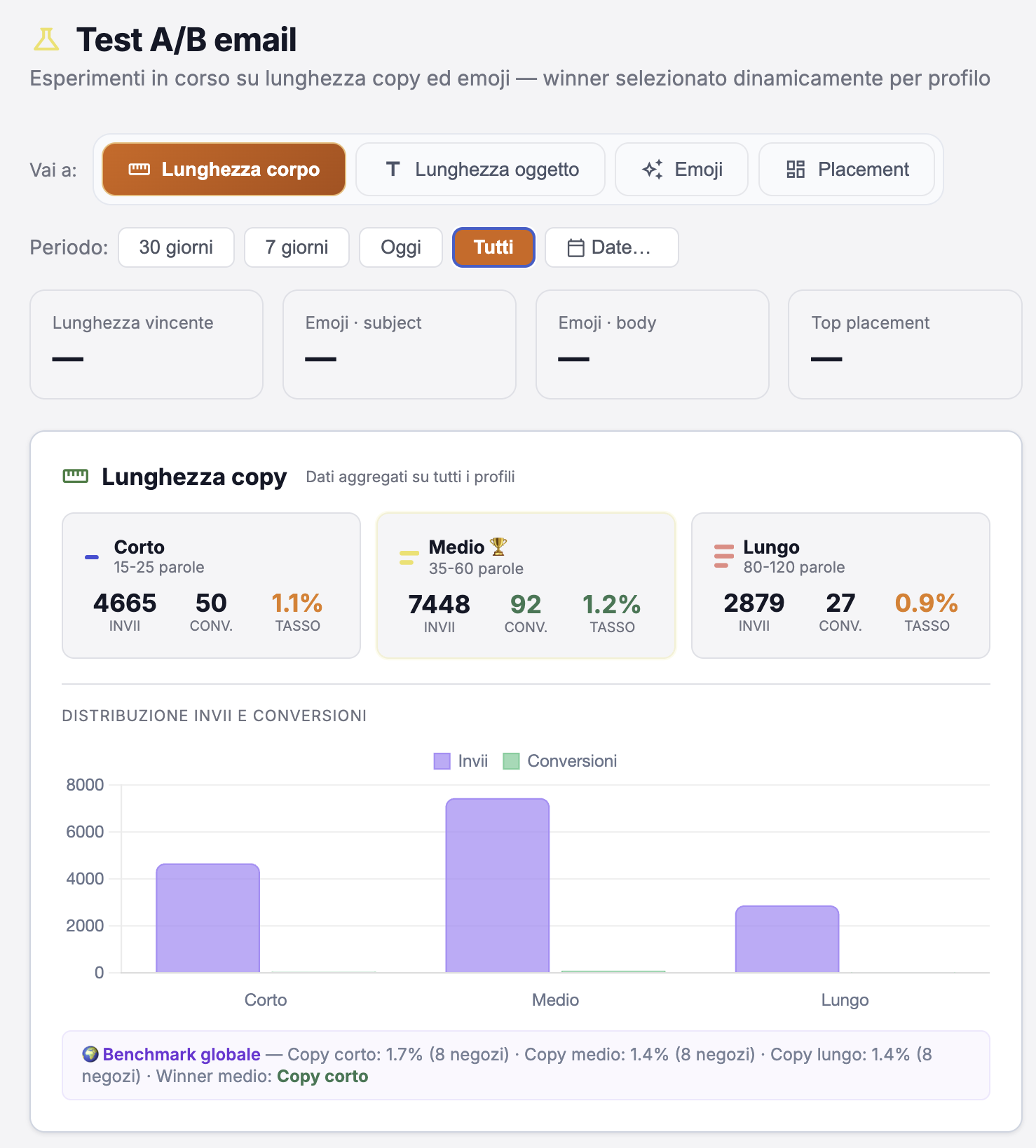Jump to the Lunghezza oggetto section

pos(480,169)
